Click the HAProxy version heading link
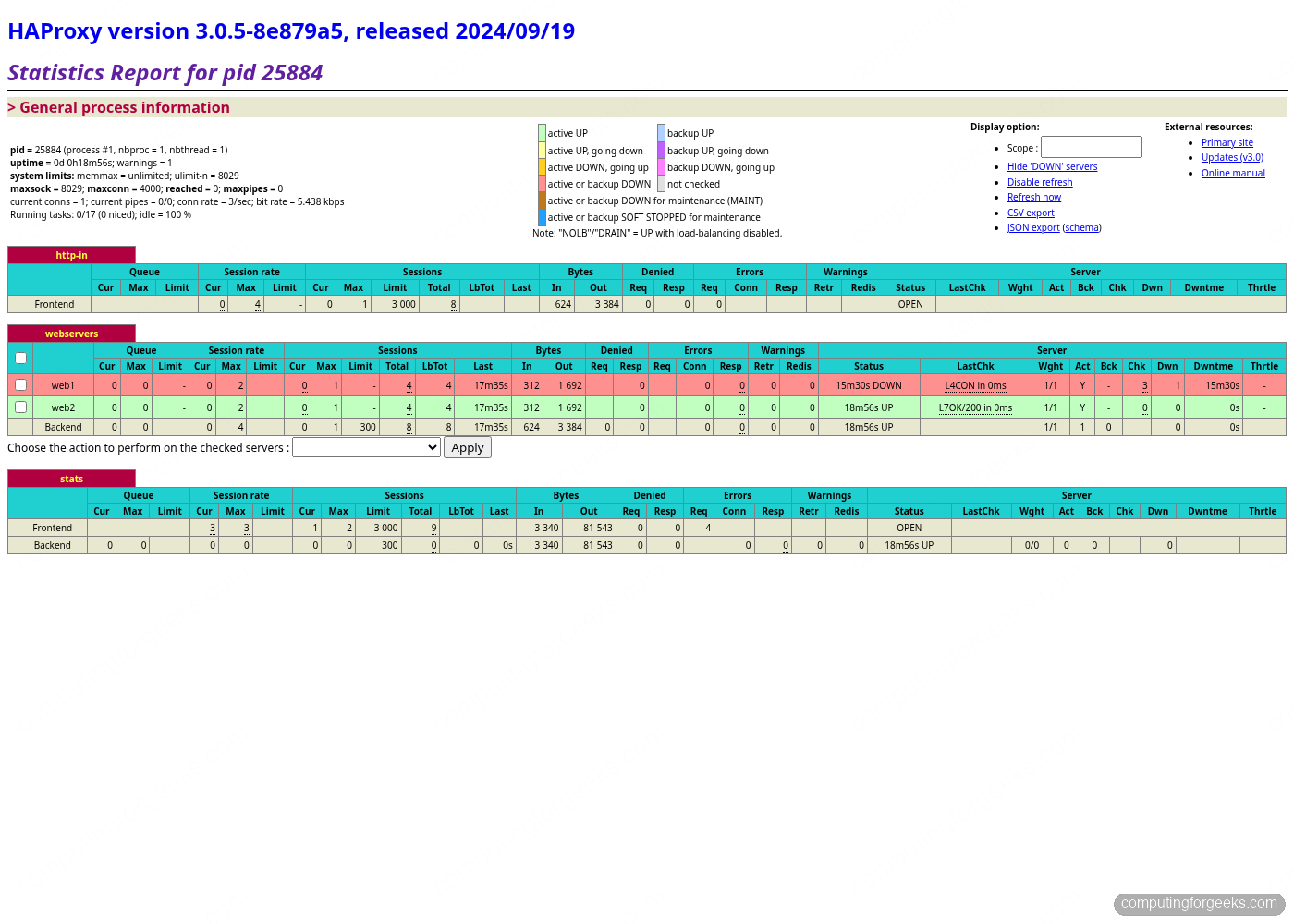This screenshot has width=1294, height=924. [291, 30]
